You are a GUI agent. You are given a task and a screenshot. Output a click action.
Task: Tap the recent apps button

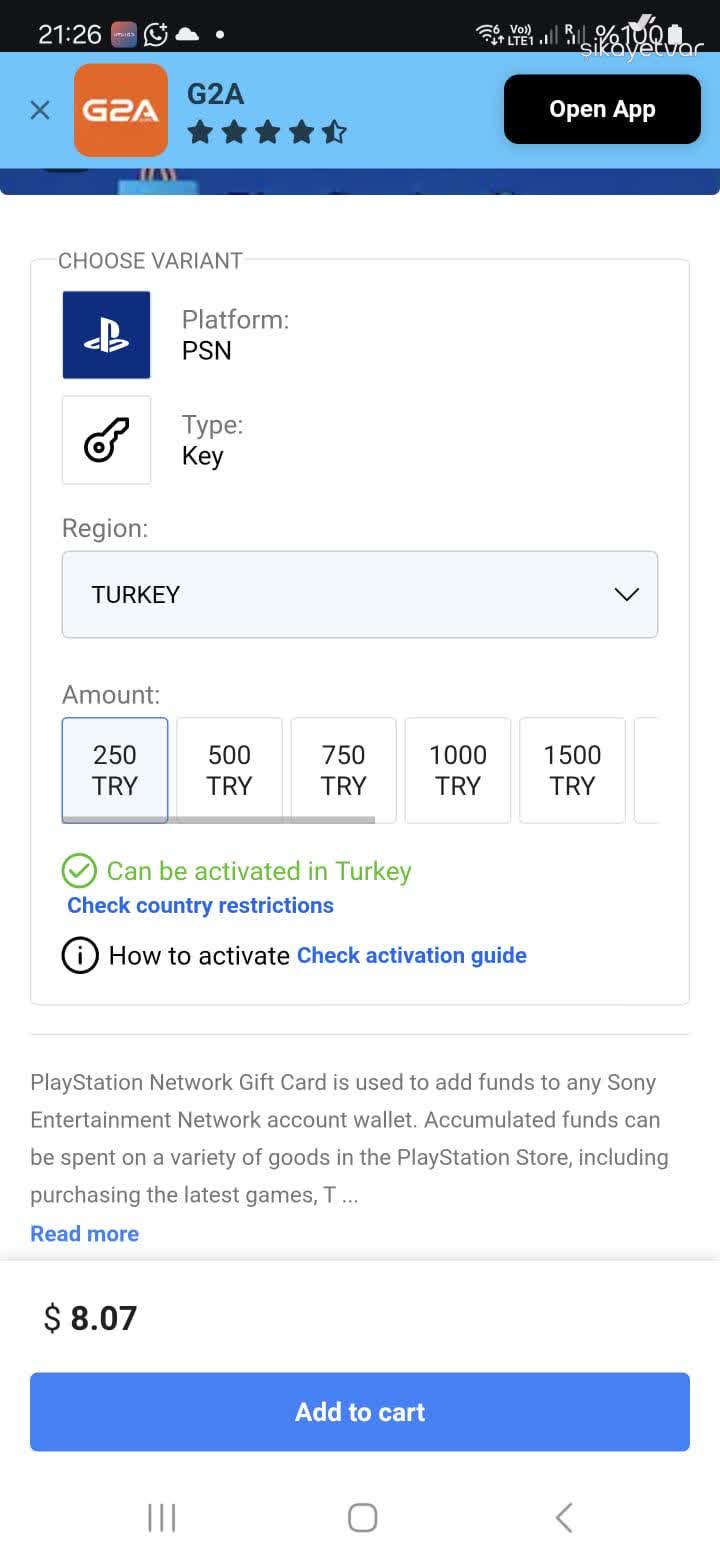(x=162, y=1516)
